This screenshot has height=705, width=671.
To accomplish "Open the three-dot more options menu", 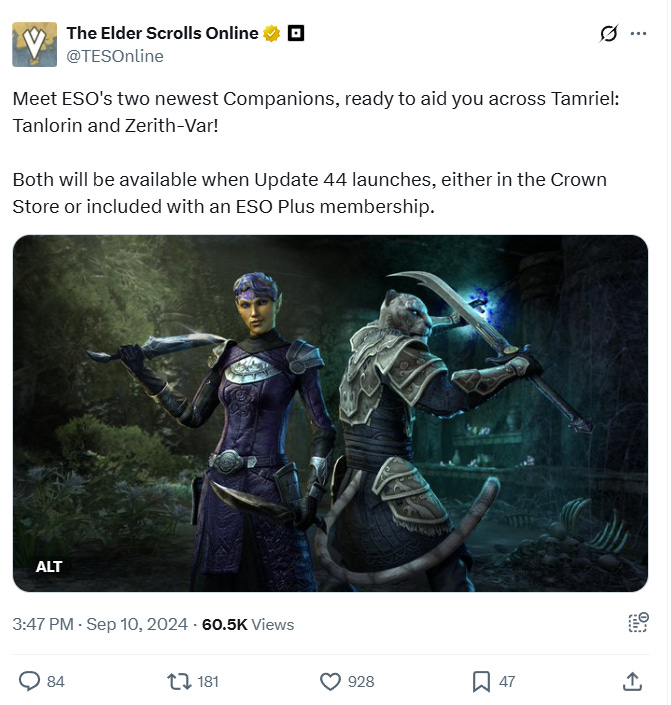I will point(639,33).
